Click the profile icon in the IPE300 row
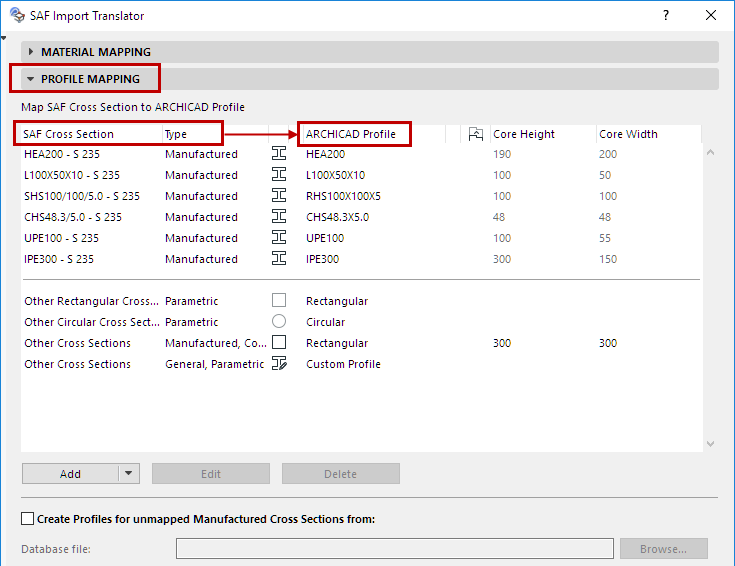Viewport: 735px width, 566px height. tap(279, 258)
